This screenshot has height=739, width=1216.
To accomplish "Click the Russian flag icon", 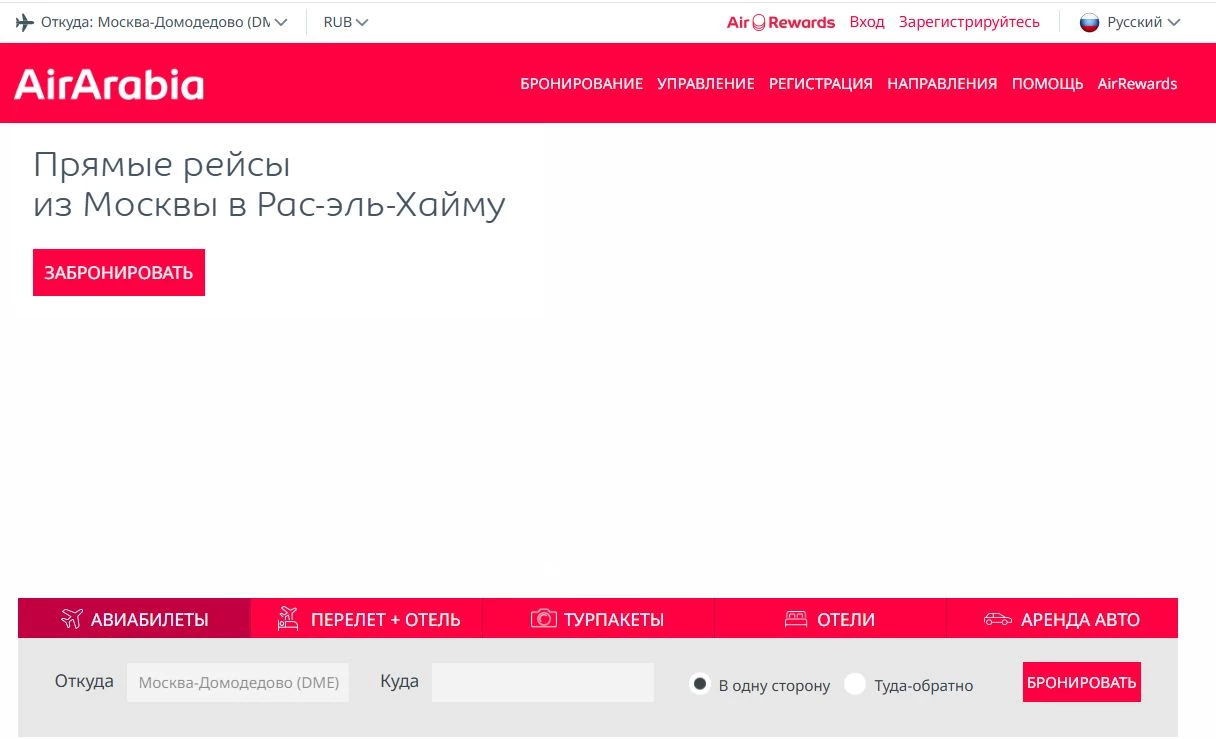I will point(1089,22).
